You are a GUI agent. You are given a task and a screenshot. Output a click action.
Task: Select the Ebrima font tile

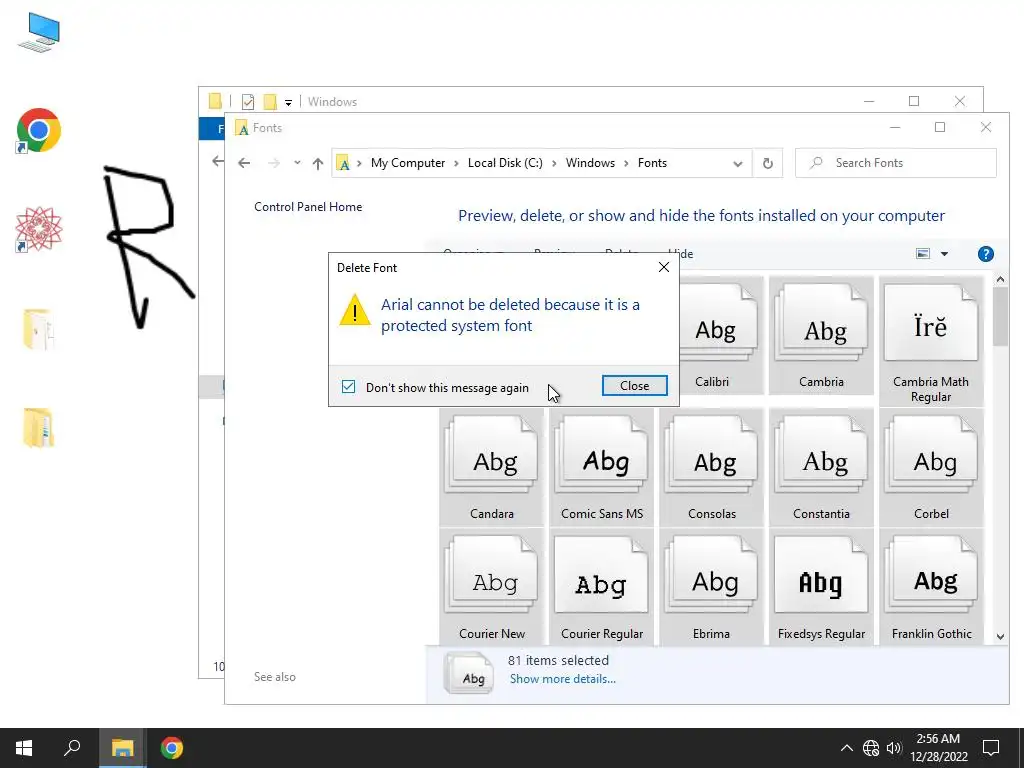(712, 588)
